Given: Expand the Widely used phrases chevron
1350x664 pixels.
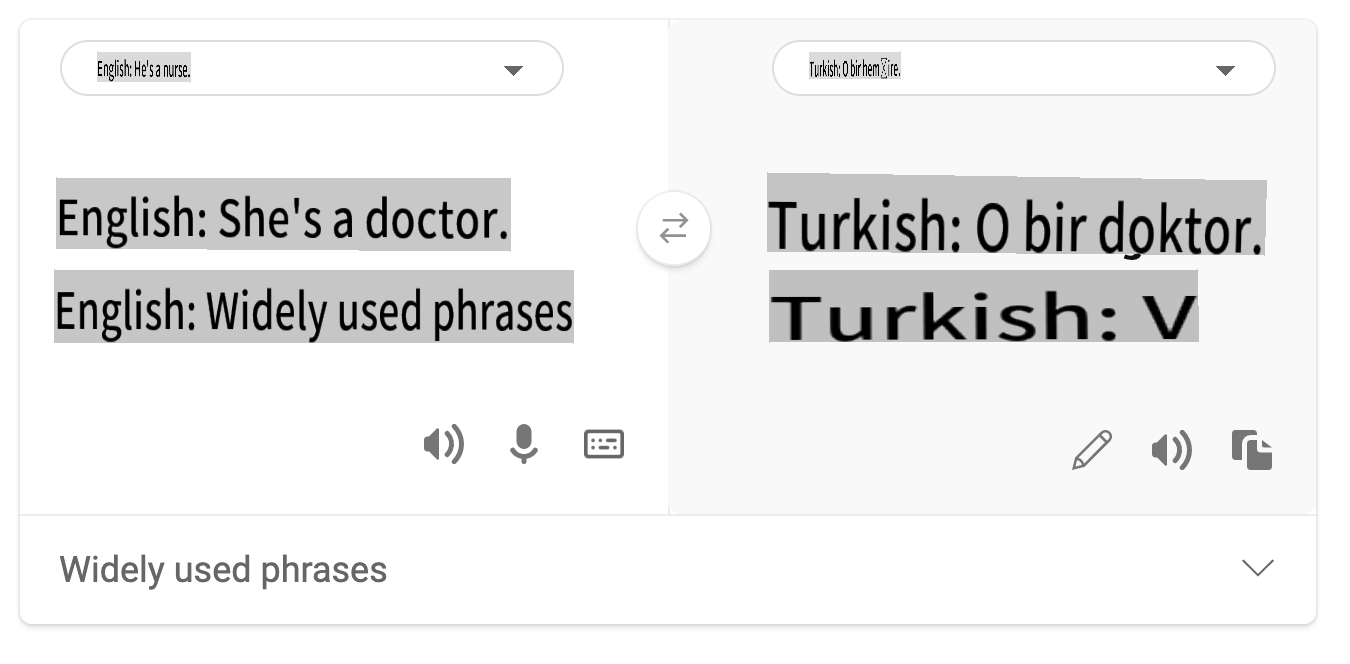Looking at the screenshot, I should pos(1257,568).
